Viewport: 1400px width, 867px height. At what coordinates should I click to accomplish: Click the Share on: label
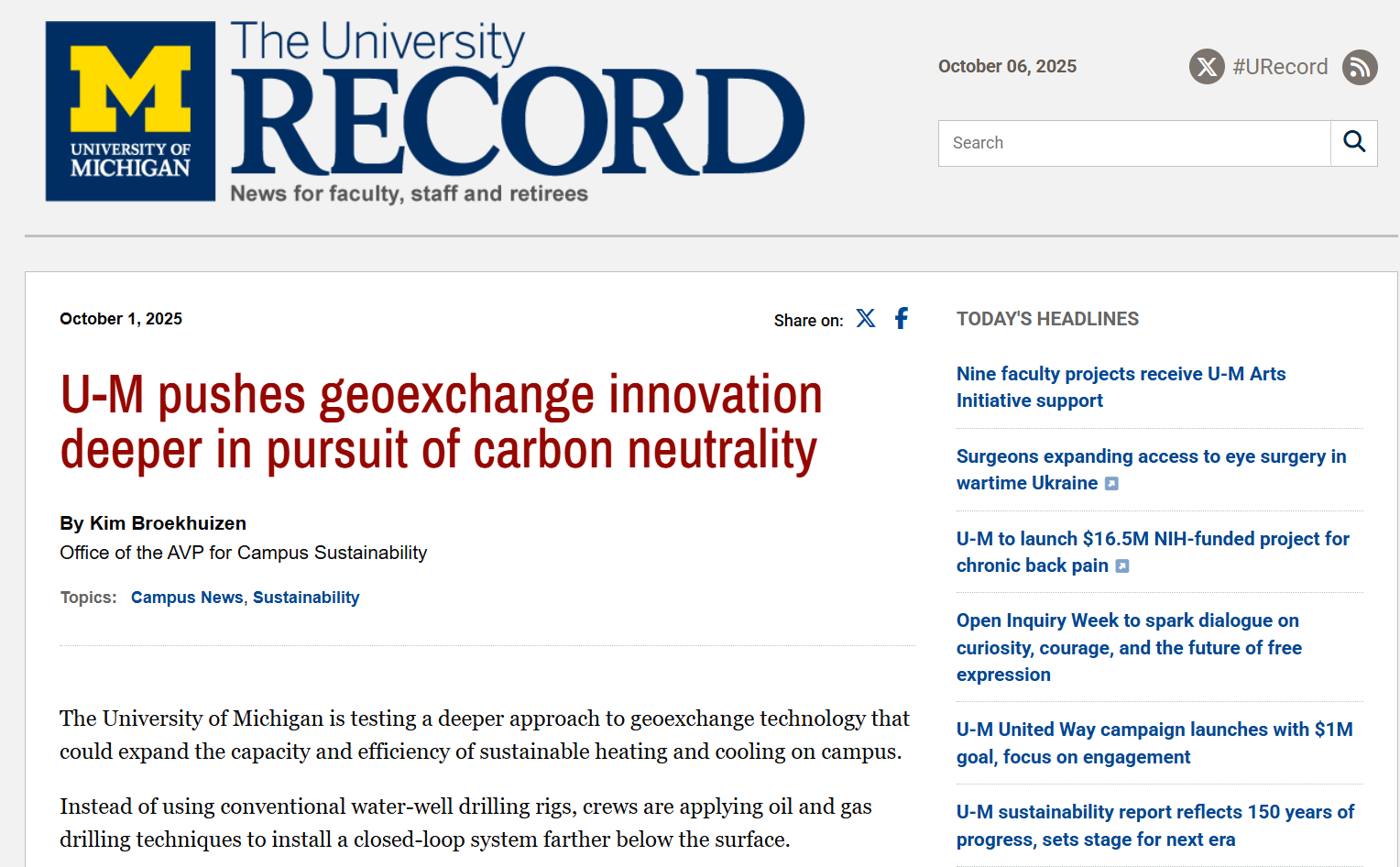pos(808,321)
